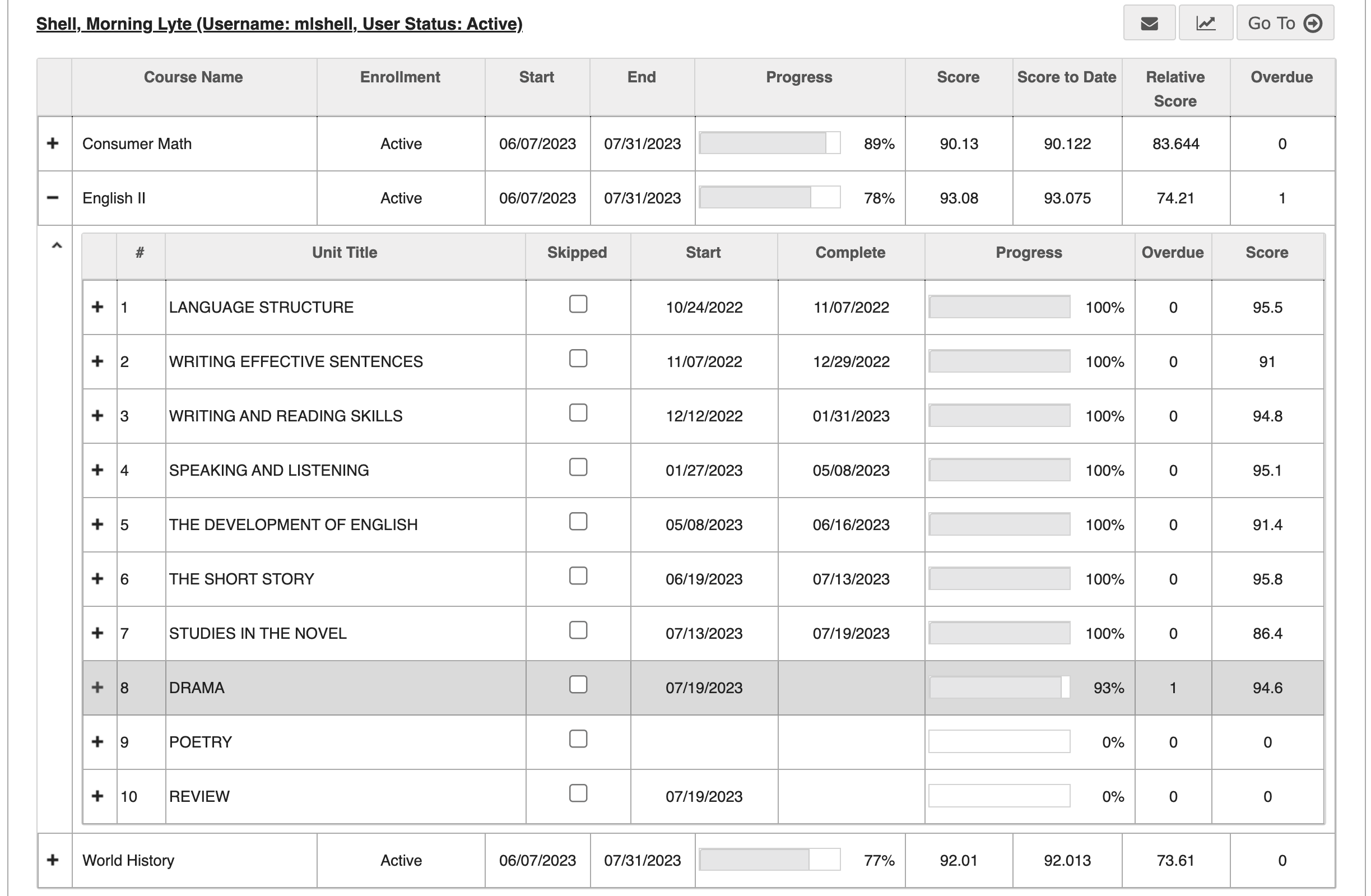Viewport: 1371px width, 896px height.
Task: Expand the Consumer Math course row
Action: (x=53, y=143)
